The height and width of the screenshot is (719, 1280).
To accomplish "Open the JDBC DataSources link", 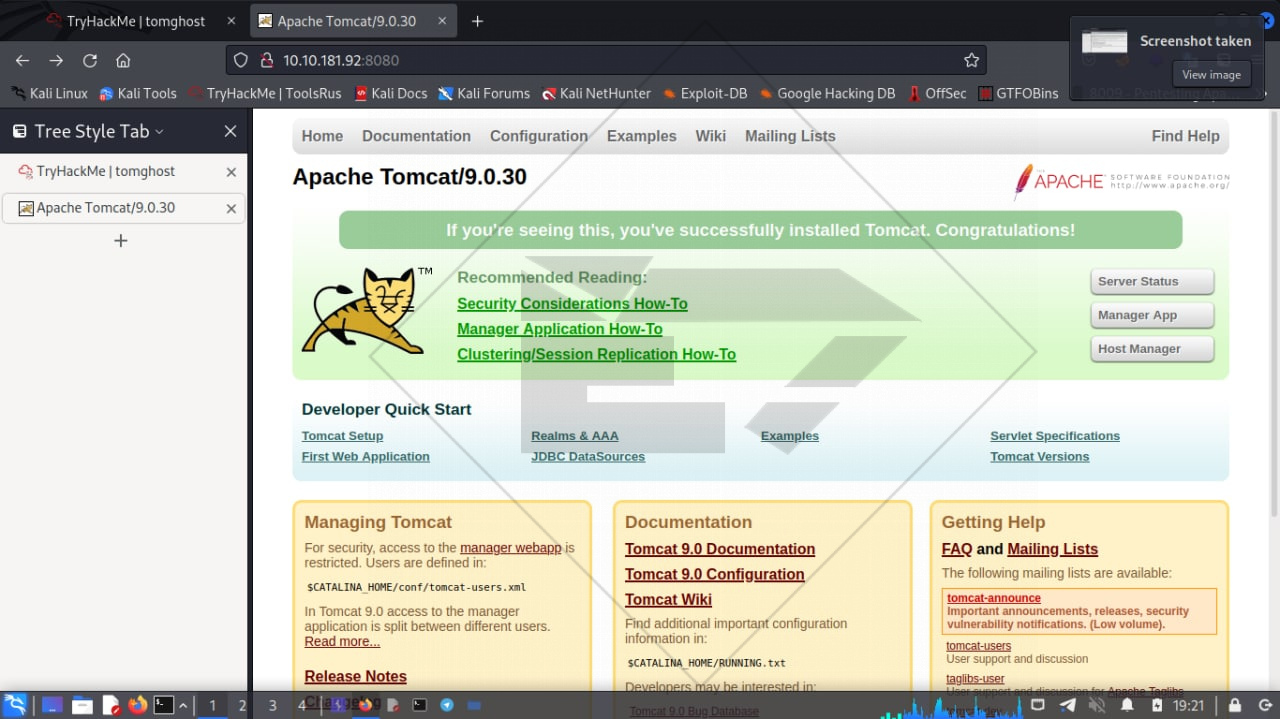I will pyautogui.click(x=588, y=457).
